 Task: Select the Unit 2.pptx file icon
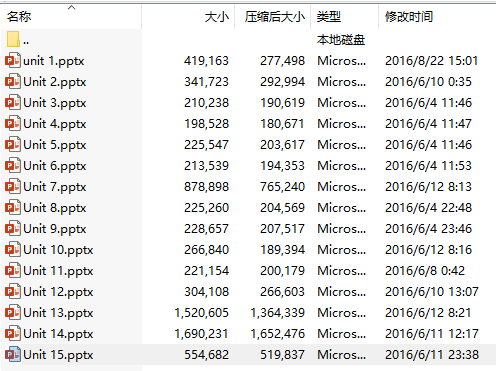coord(13,82)
